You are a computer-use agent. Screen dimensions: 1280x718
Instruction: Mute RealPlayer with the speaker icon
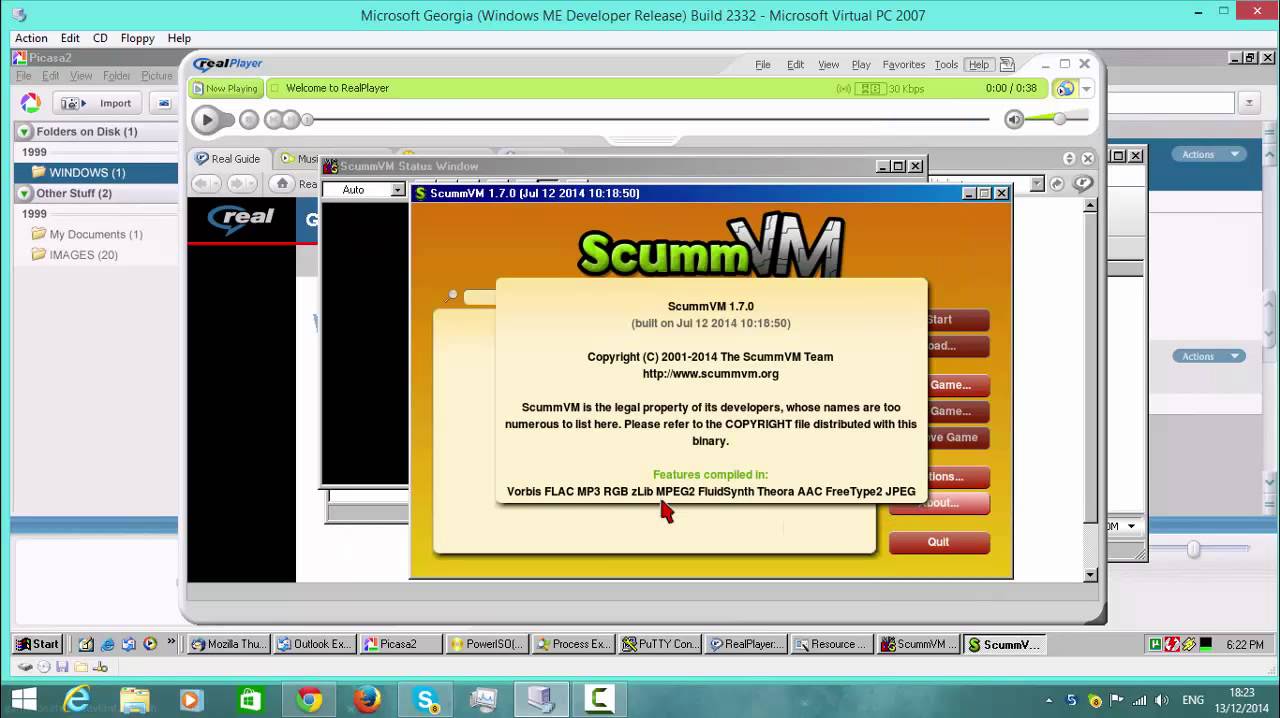click(x=1014, y=119)
